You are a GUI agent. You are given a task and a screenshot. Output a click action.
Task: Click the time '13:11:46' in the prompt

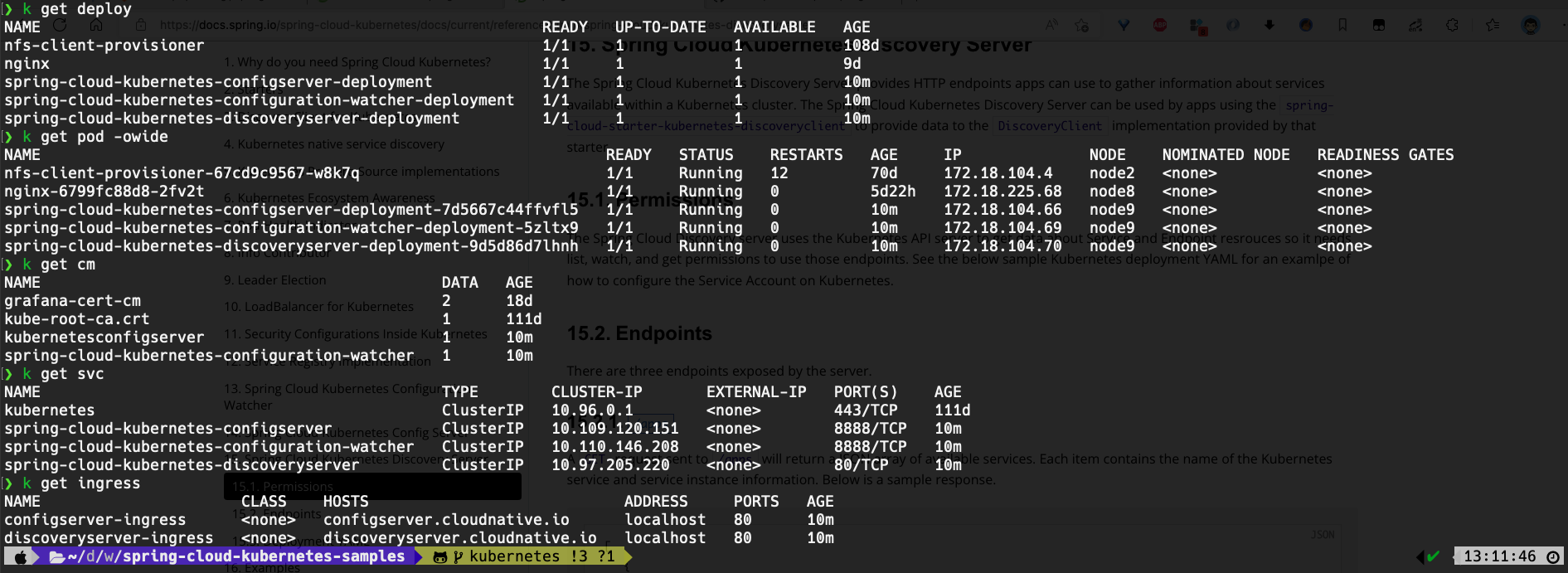tap(1499, 556)
